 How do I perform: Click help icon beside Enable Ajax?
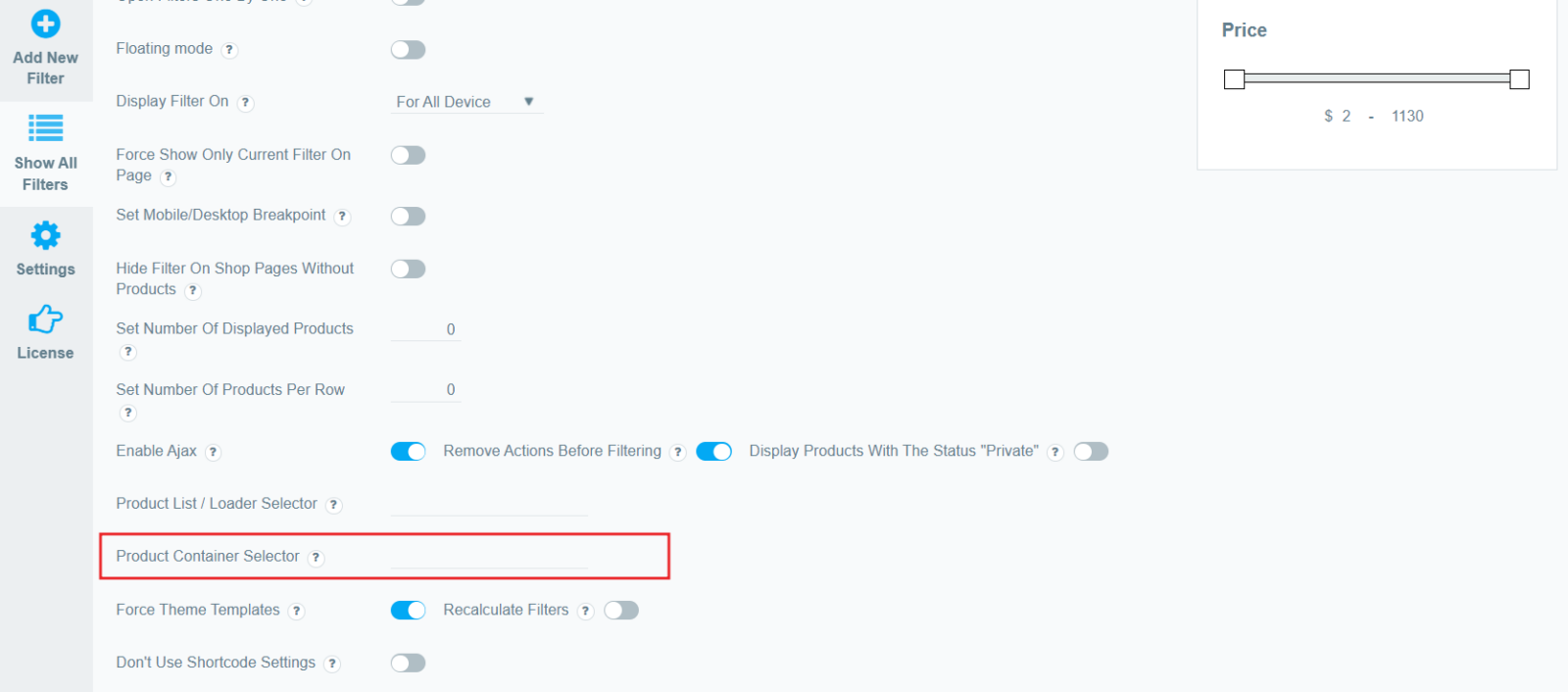[x=214, y=452]
